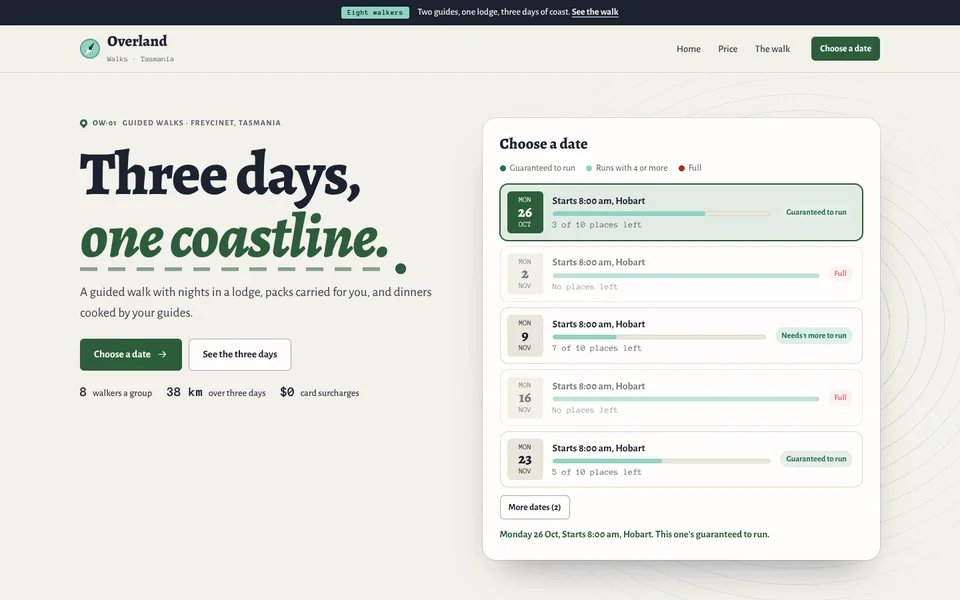960x600 pixels.
Task: Click the 5 of 10 places left text
Action: [596, 472]
